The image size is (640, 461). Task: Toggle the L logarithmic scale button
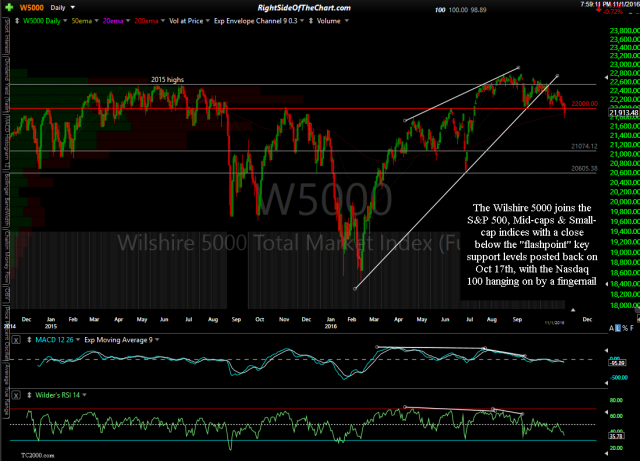618,328
